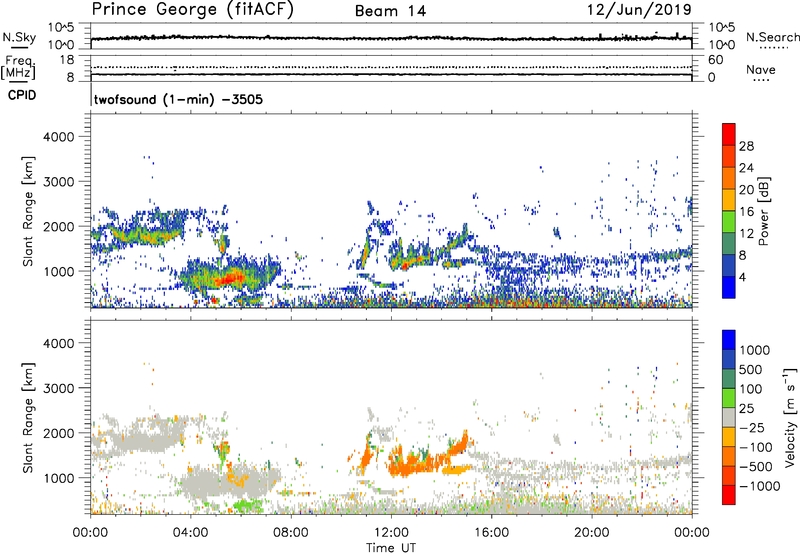Click the 12:00 time tick label
Image resolution: width=800 pixels, height=554 pixels.
coord(391,533)
